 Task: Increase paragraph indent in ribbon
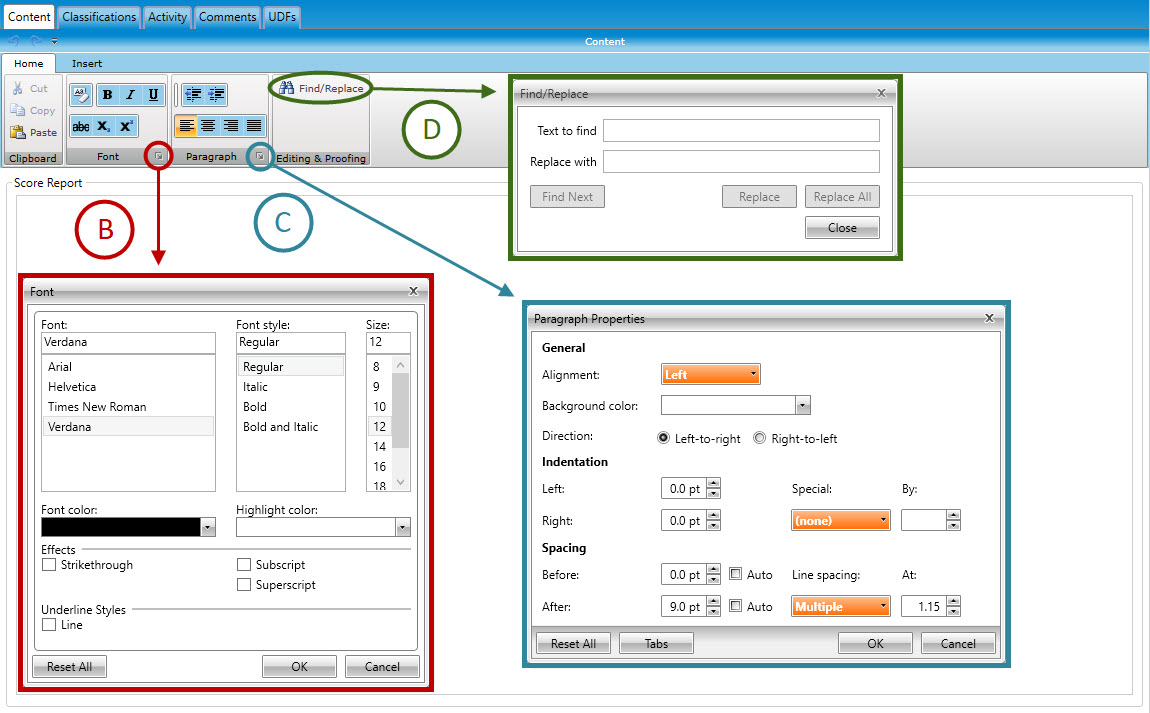pos(216,95)
